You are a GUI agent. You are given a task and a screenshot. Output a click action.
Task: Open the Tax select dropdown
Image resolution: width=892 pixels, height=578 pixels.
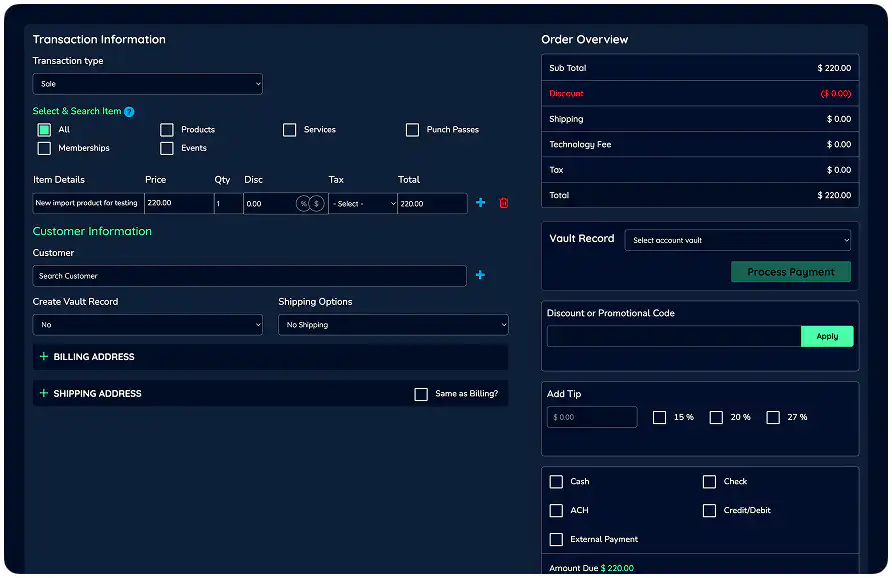pyautogui.click(x=362, y=203)
